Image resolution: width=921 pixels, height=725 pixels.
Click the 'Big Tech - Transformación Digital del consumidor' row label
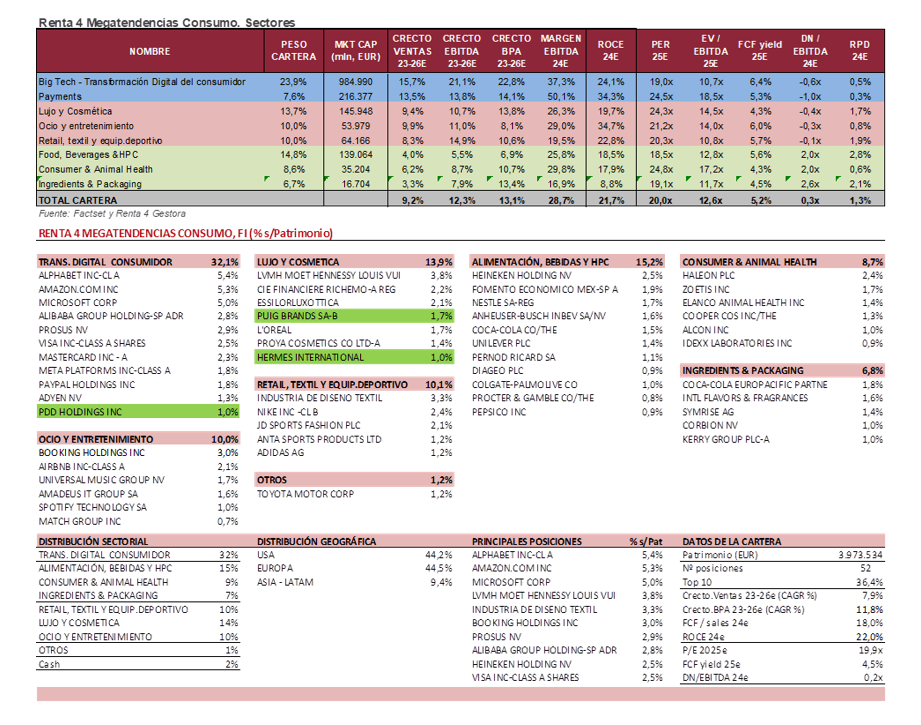click(142, 82)
